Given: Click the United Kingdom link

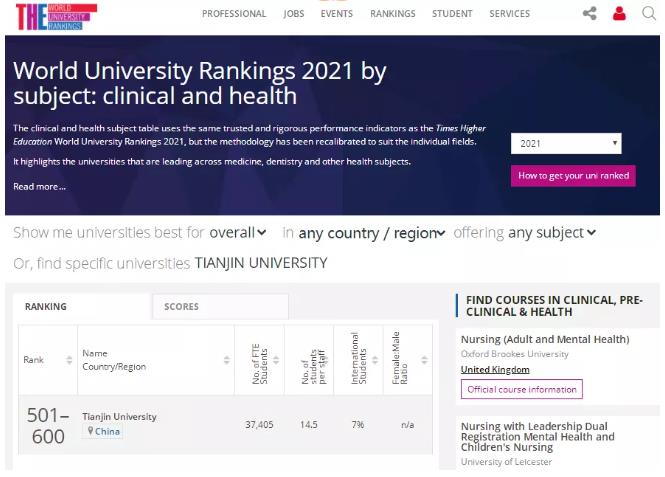Looking at the screenshot, I should tap(495, 370).
